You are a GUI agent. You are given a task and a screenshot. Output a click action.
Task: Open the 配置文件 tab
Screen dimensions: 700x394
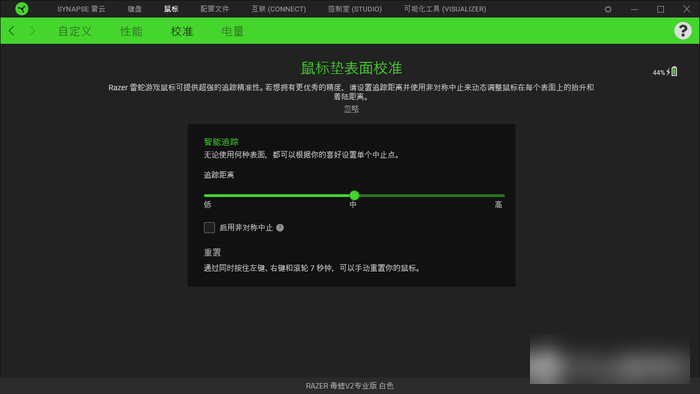click(215, 9)
